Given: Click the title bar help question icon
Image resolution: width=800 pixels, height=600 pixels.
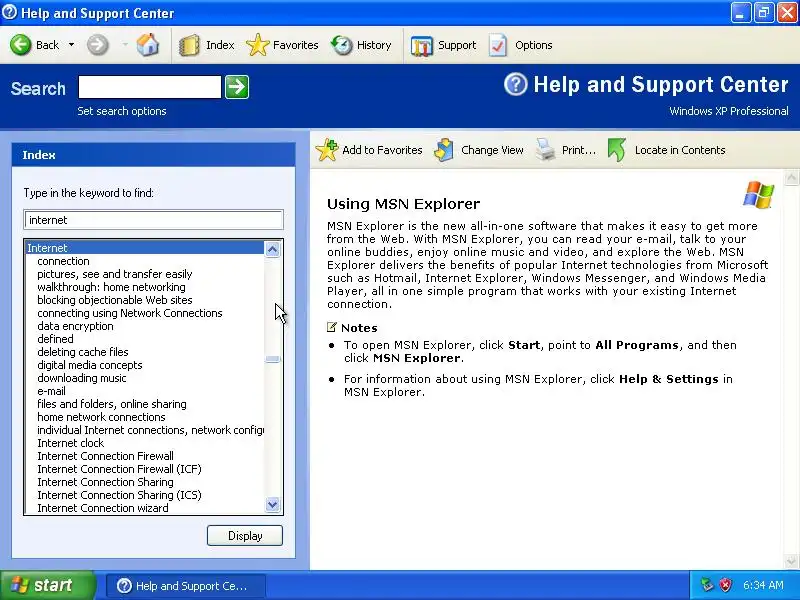Looking at the screenshot, I should [9, 12].
